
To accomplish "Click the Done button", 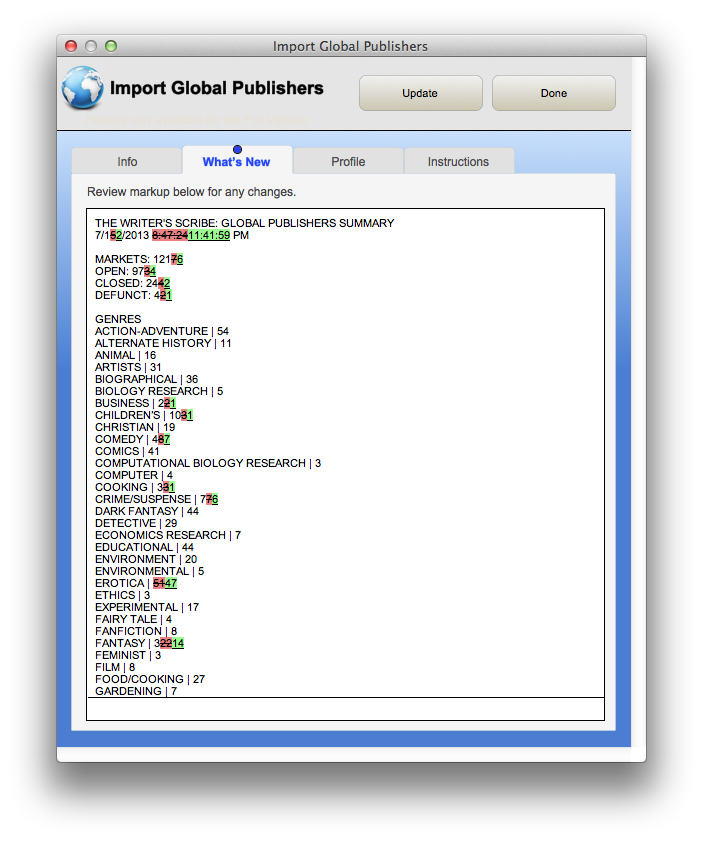I will [553, 93].
